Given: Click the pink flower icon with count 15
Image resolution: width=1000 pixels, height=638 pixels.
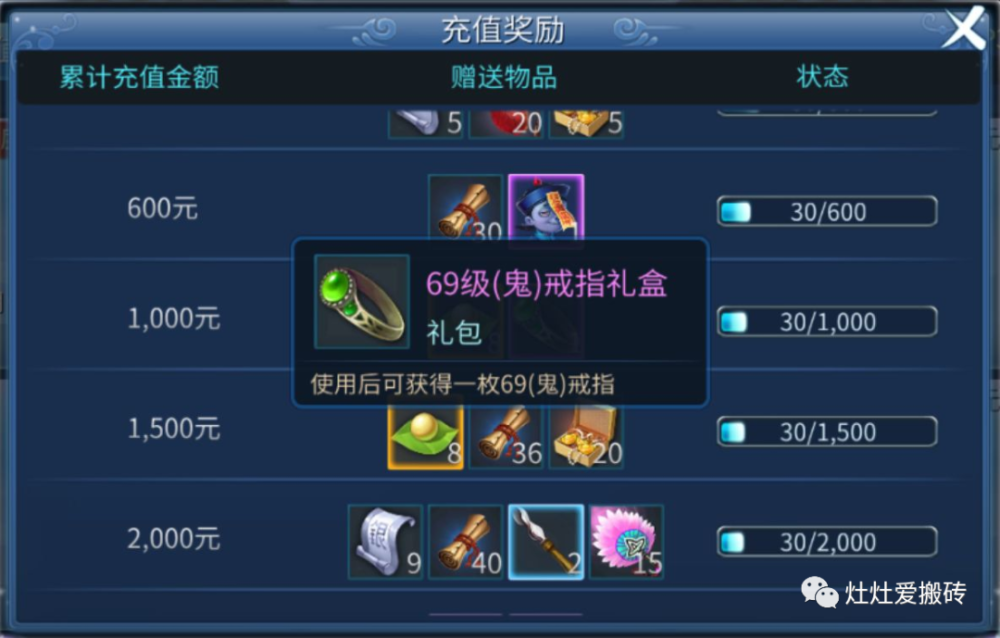Looking at the screenshot, I should pos(626,542).
